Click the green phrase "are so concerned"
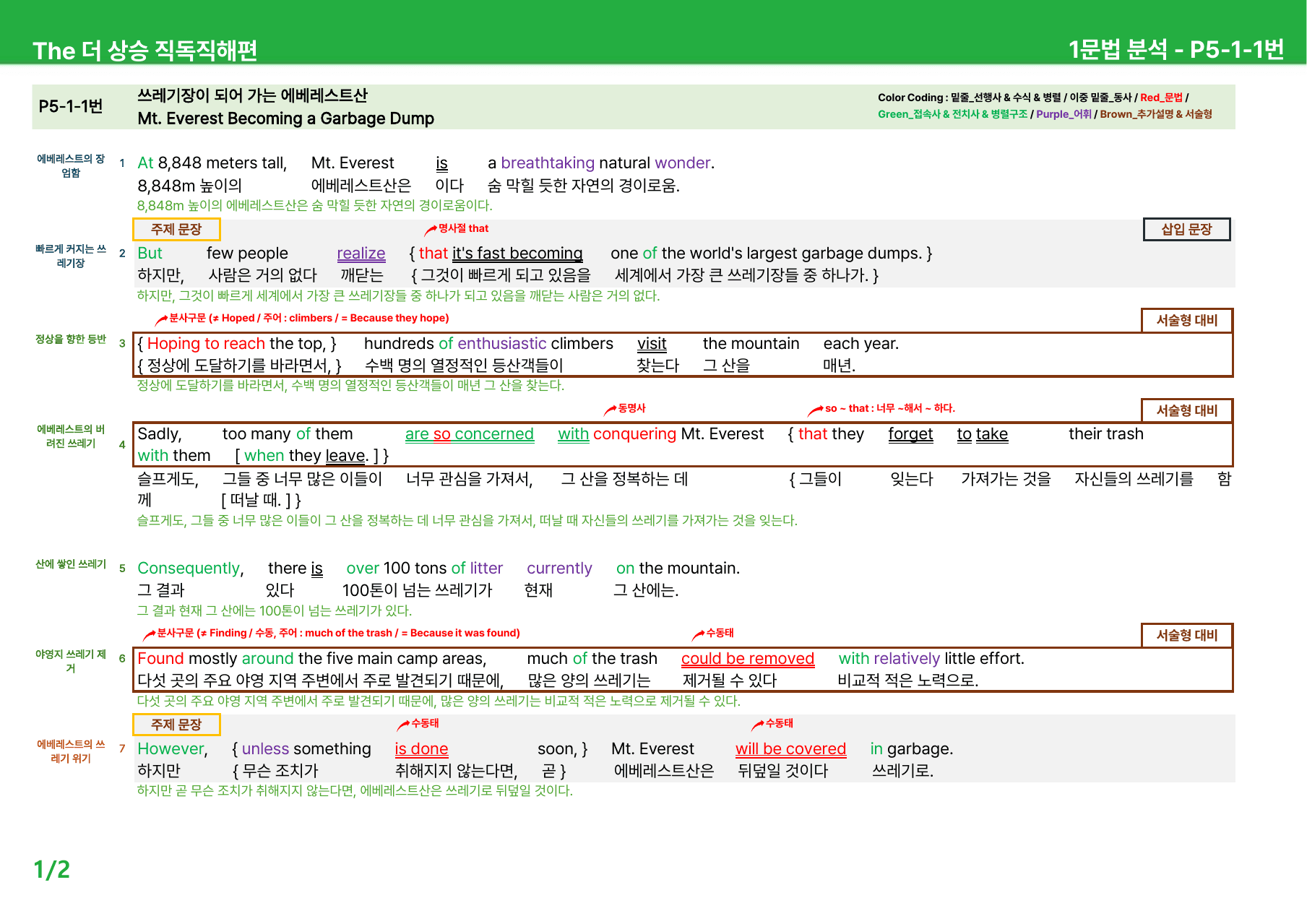1307x924 pixels. (470, 434)
